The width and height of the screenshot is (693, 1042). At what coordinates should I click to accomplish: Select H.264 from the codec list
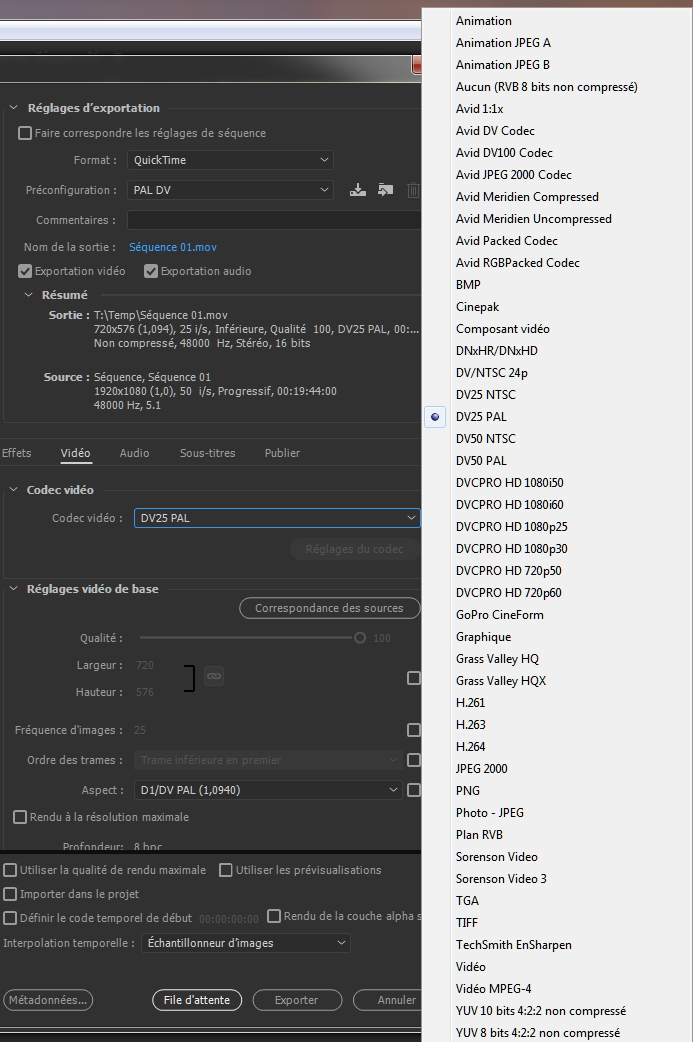tap(471, 747)
